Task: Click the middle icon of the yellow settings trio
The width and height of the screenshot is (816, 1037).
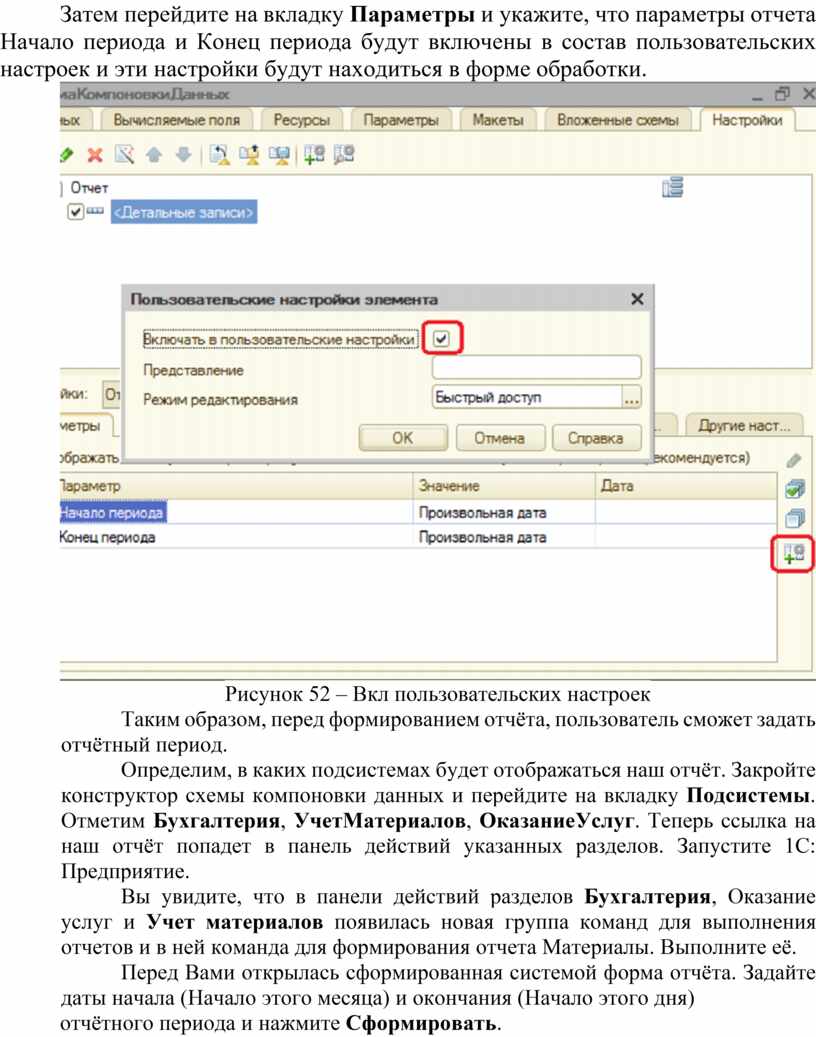Action: tap(249, 155)
